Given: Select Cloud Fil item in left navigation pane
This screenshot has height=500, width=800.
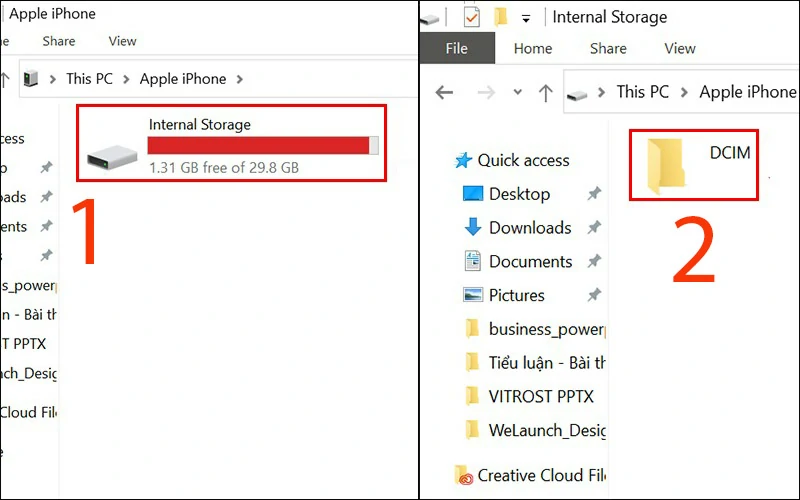Looking at the screenshot, I should (29, 412).
